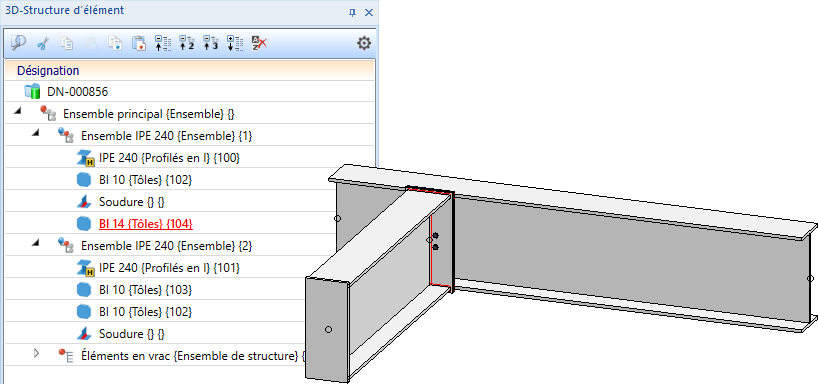This screenshot has height=384, width=818.
Task: Click the I-beam icon of item {101}
Action: 86,268
